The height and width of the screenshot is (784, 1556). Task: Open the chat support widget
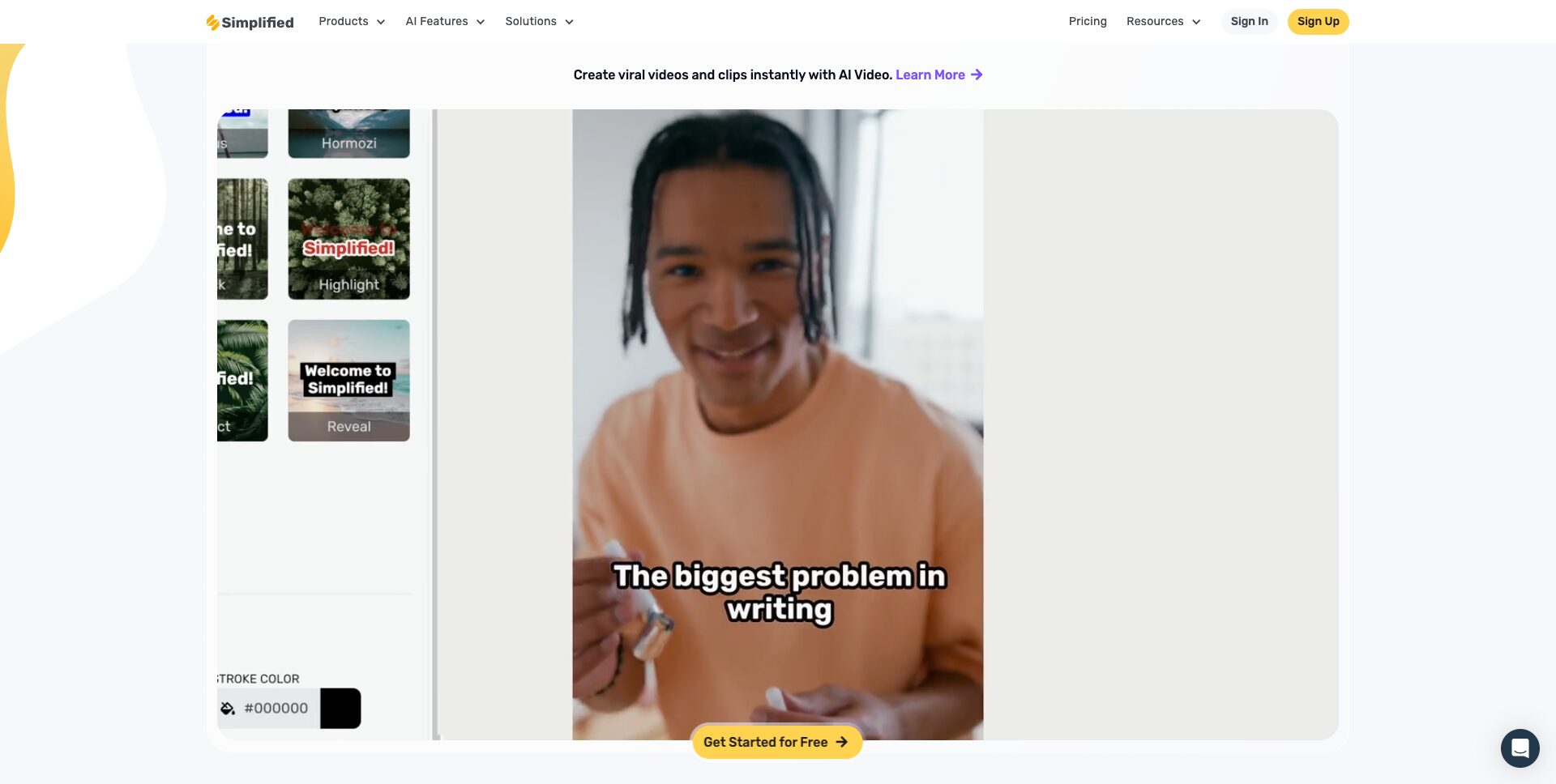[x=1520, y=748]
